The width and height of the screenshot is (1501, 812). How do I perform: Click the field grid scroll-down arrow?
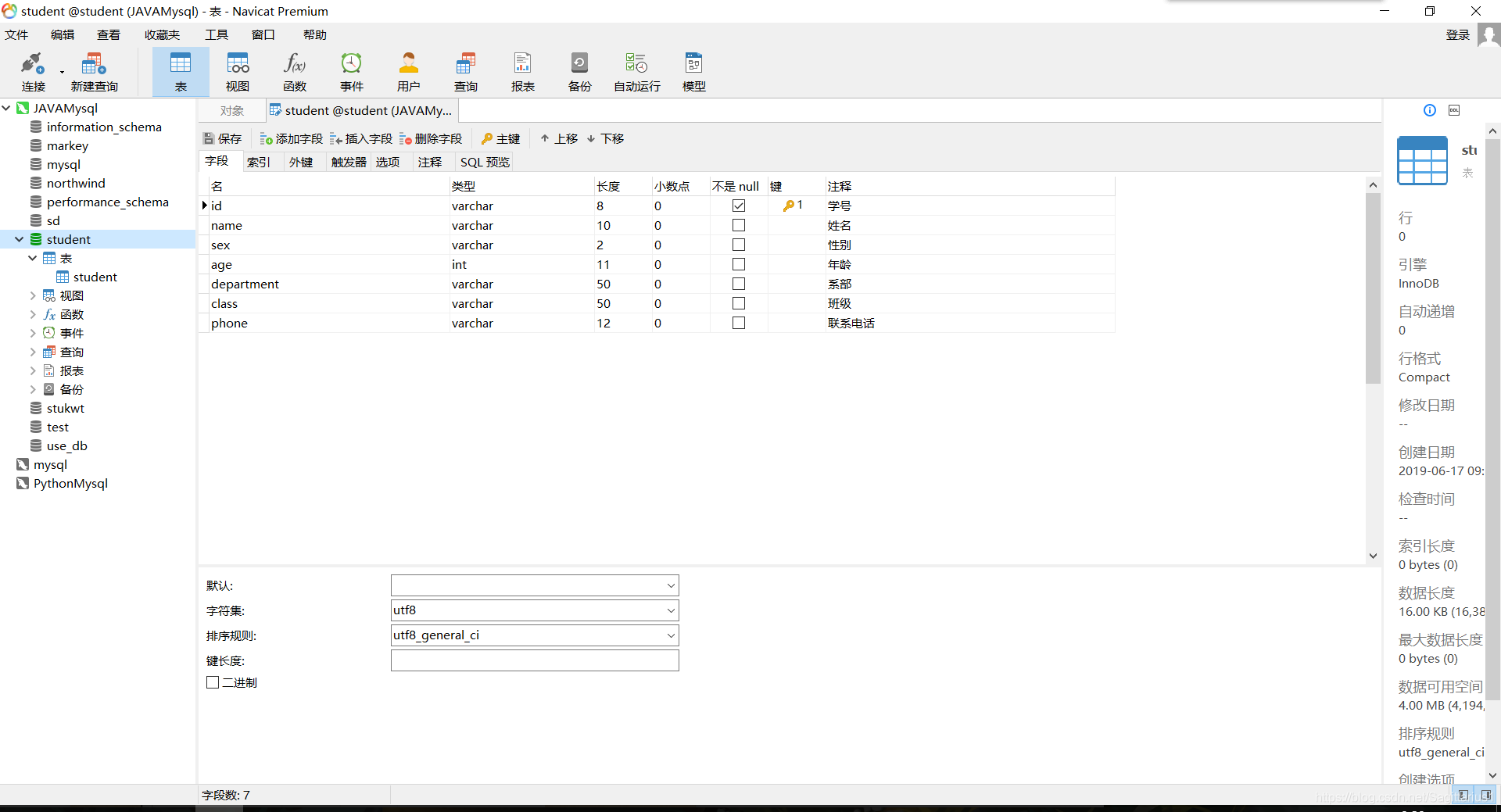[x=1374, y=556]
